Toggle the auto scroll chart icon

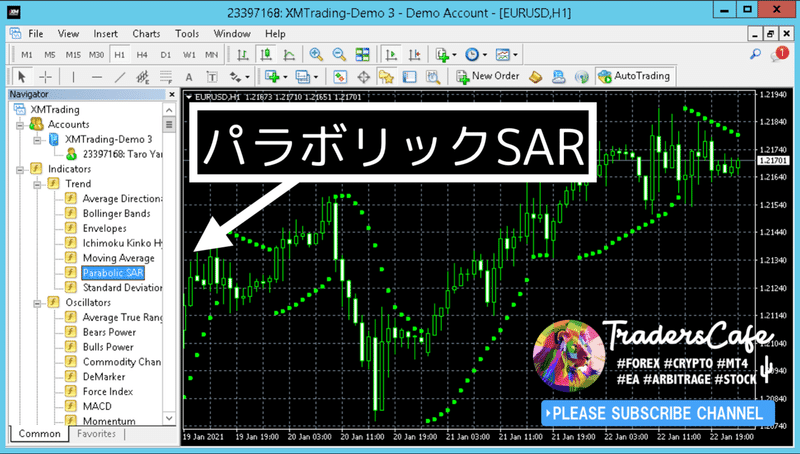(391, 55)
